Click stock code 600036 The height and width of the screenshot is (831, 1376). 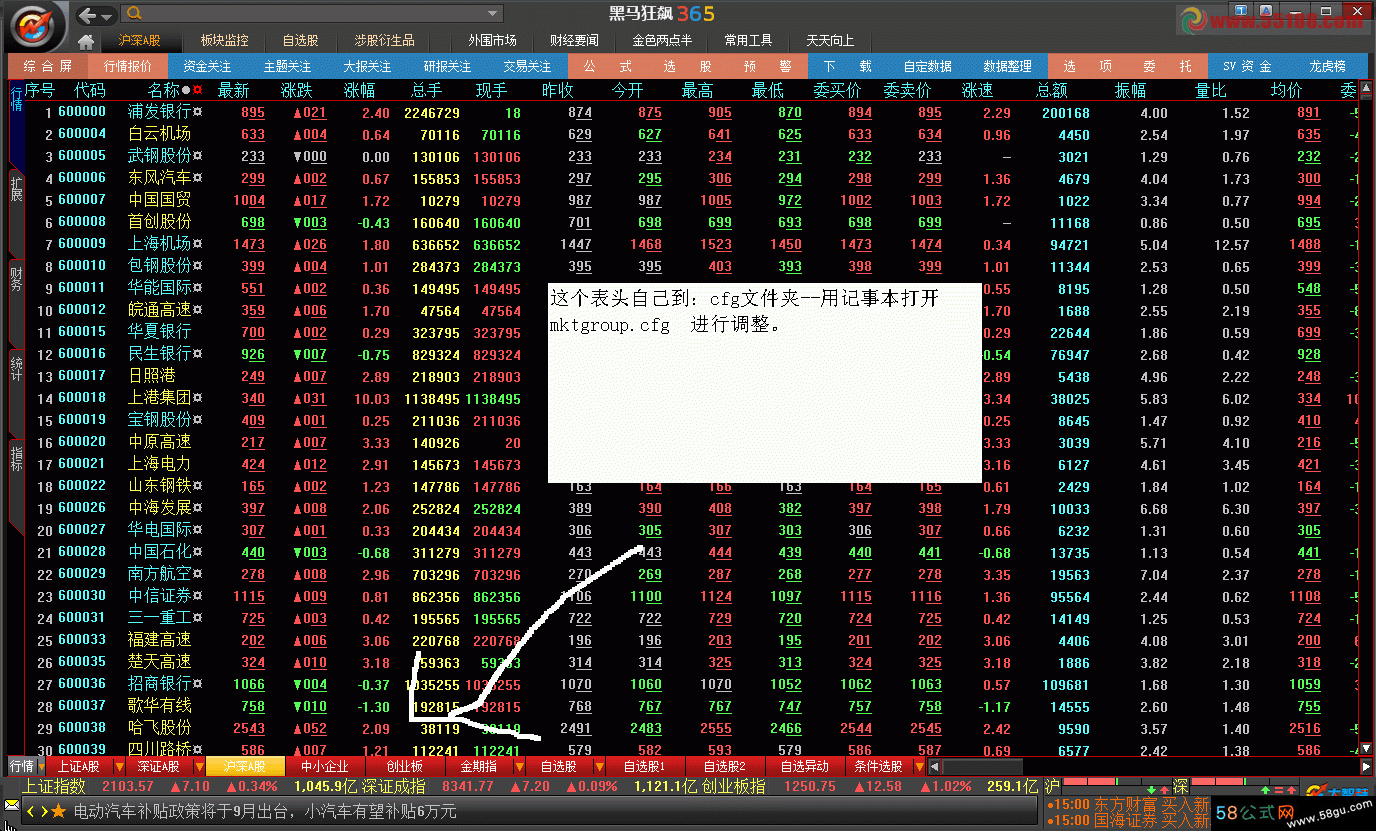pos(82,684)
